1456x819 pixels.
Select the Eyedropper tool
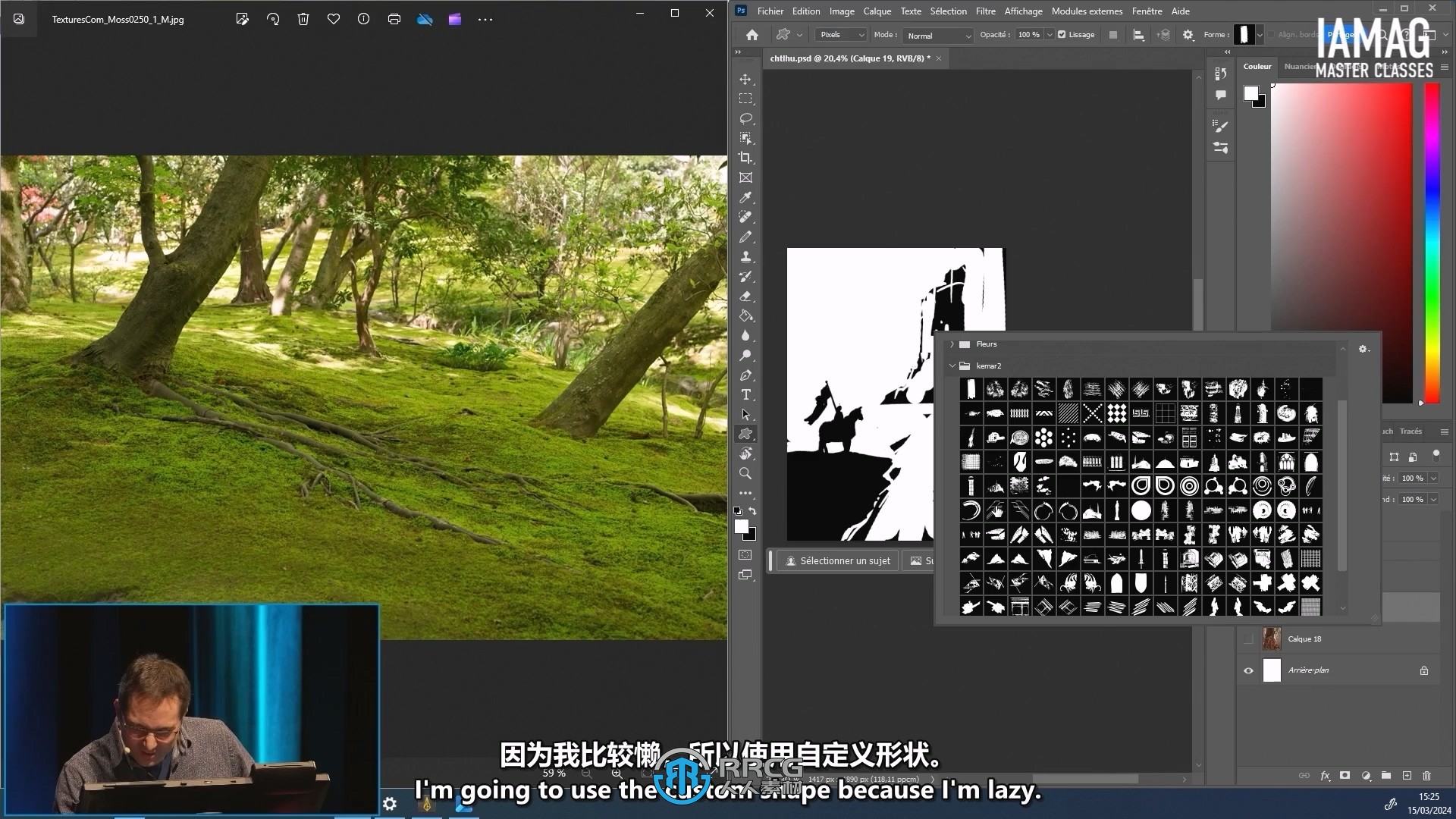(745, 197)
